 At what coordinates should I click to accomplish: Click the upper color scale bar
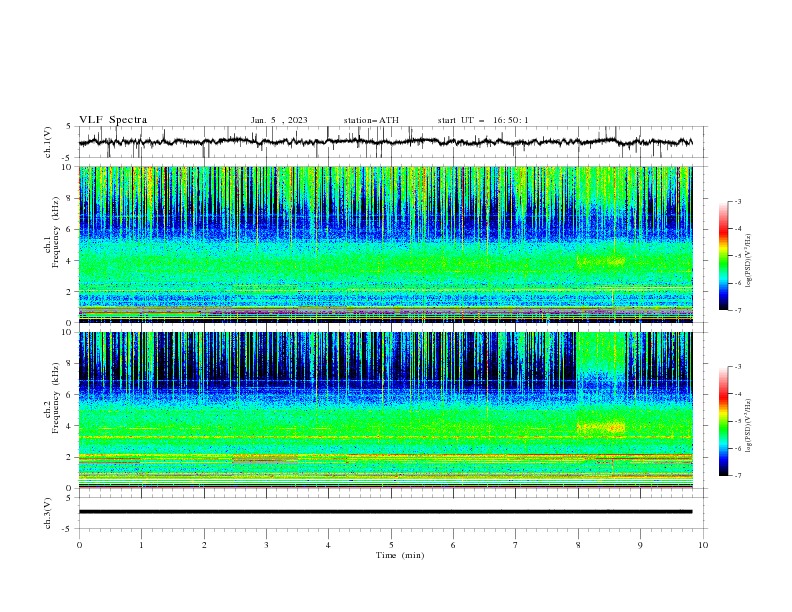(x=723, y=256)
